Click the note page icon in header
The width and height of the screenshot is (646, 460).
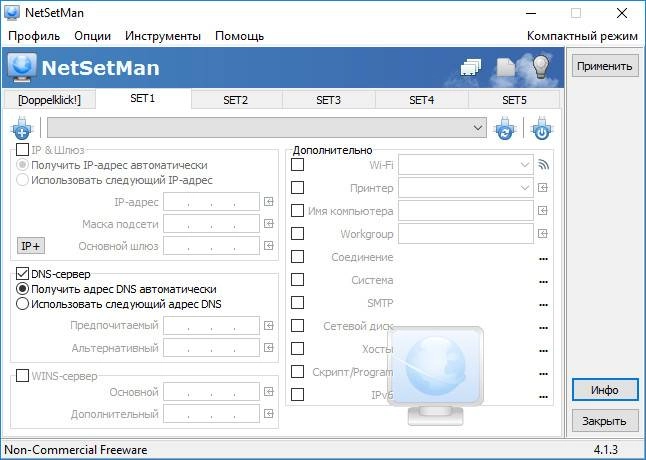[506, 67]
